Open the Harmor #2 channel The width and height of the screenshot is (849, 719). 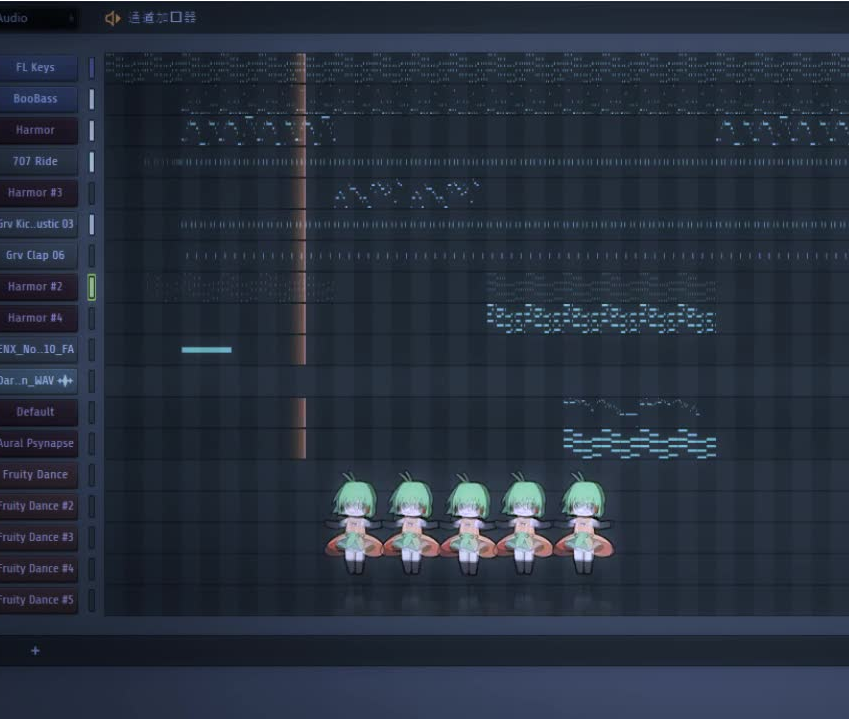(x=38, y=287)
